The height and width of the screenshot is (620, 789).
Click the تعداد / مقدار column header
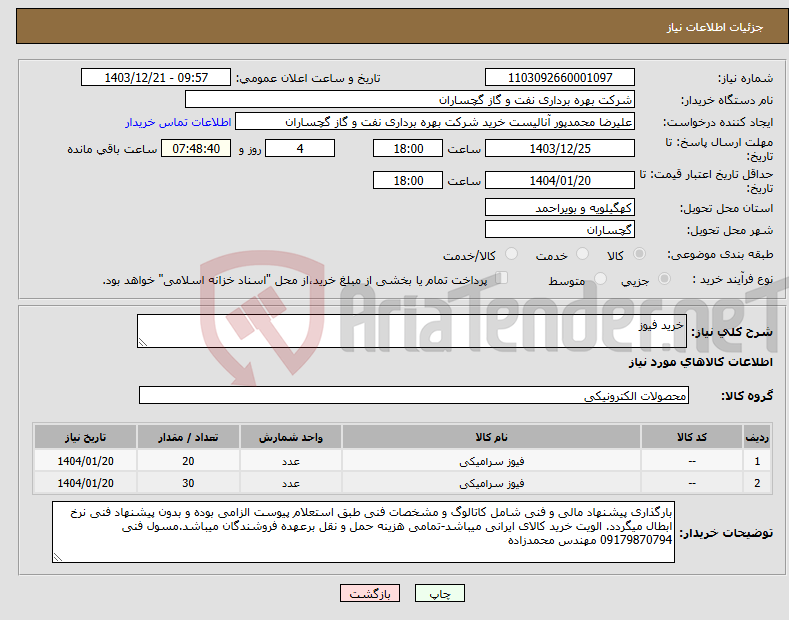[x=188, y=437]
